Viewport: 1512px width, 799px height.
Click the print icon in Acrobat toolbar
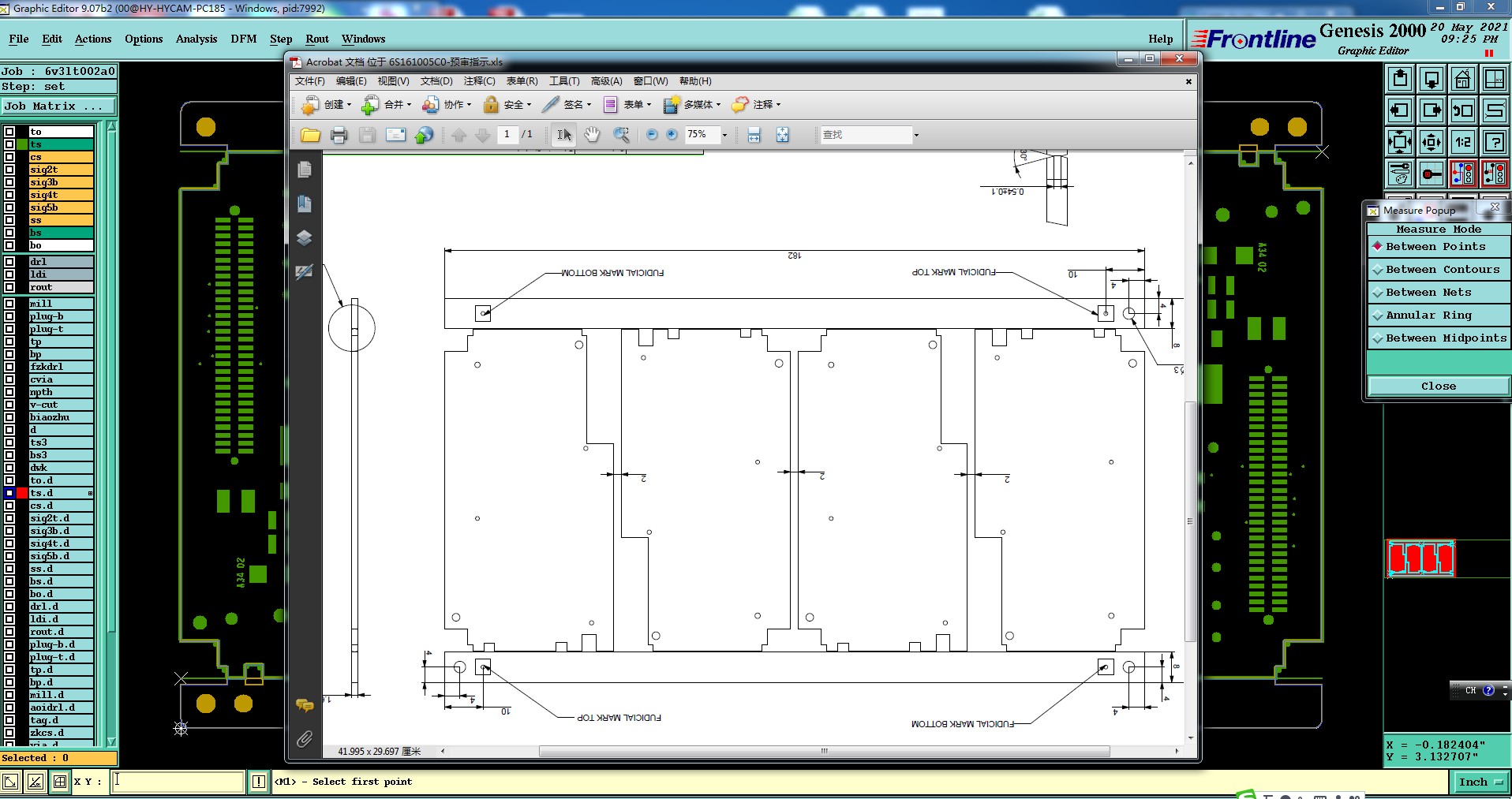click(x=339, y=135)
